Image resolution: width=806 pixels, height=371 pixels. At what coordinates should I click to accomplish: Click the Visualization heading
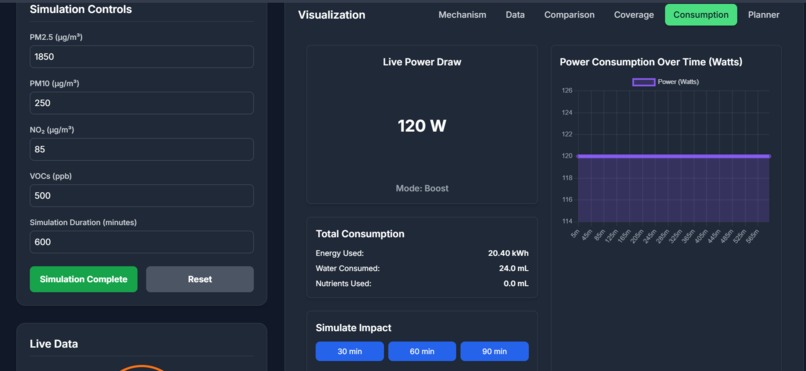tap(332, 15)
